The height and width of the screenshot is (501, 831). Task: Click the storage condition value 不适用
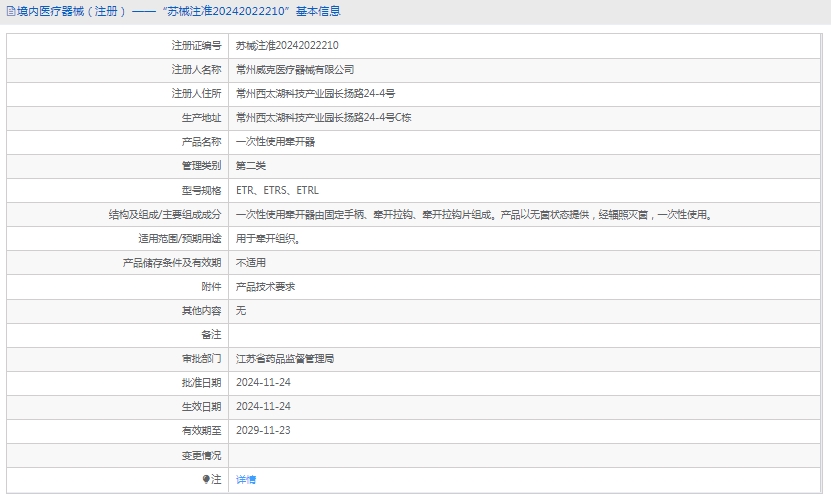[x=251, y=263]
